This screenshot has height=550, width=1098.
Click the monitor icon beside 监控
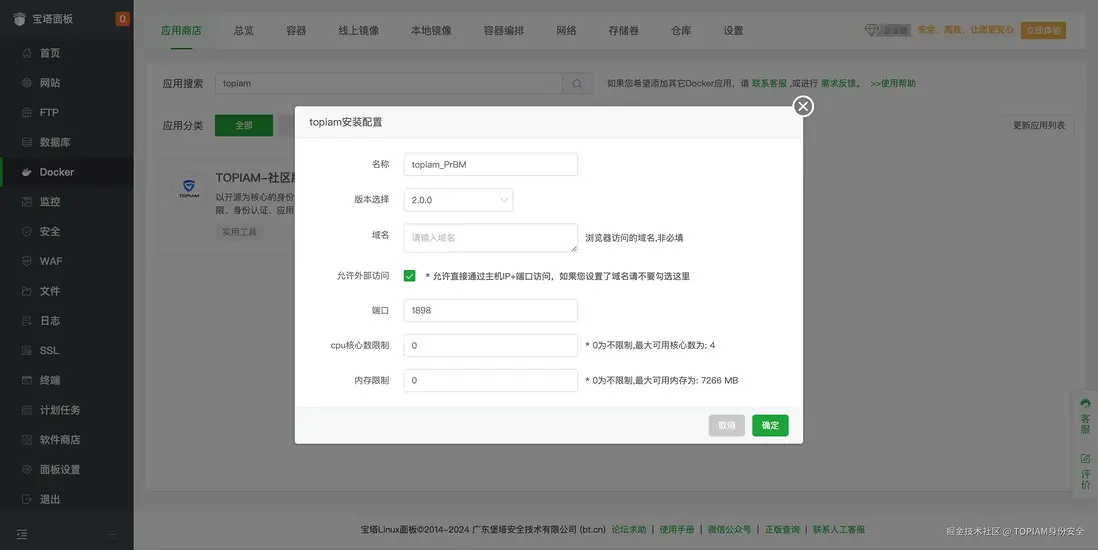[27, 202]
